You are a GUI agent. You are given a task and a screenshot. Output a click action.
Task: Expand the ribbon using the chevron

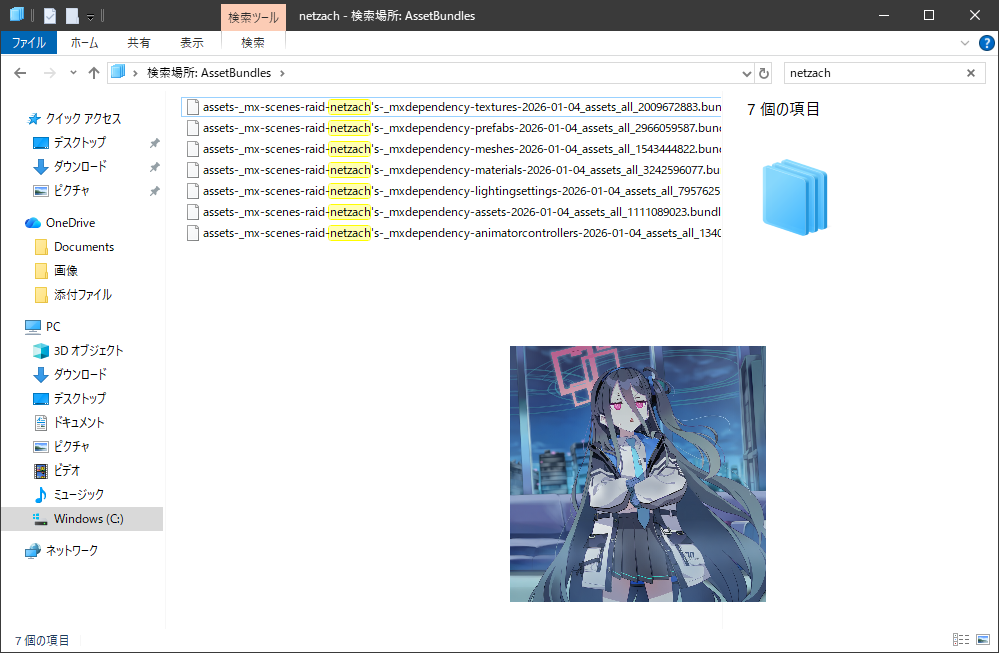click(965, 43)
